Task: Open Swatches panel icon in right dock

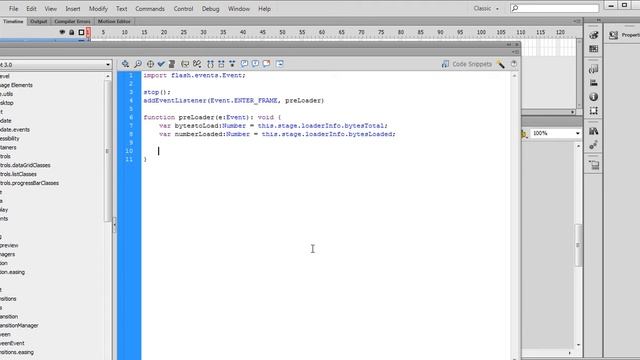Action: 593,49
